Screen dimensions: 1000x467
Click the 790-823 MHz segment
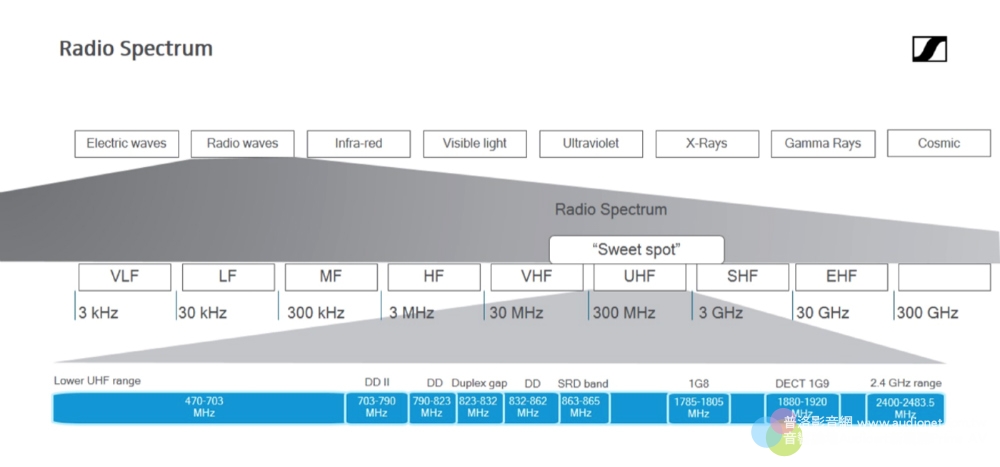[432, 408]
